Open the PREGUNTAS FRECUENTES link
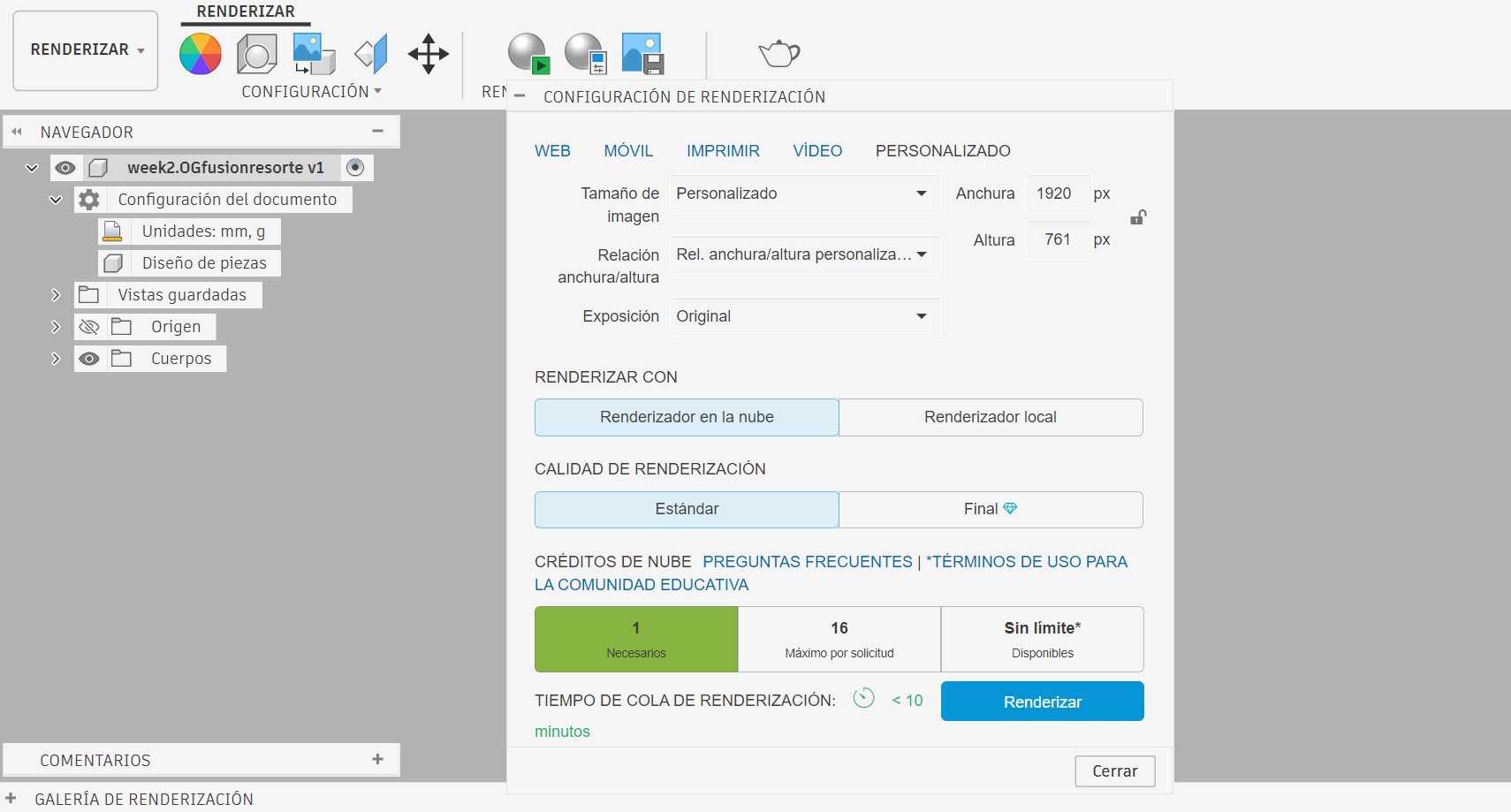The width and height of the screenshot is (1511, 812). pyautogui.click(x=808, y=562)
